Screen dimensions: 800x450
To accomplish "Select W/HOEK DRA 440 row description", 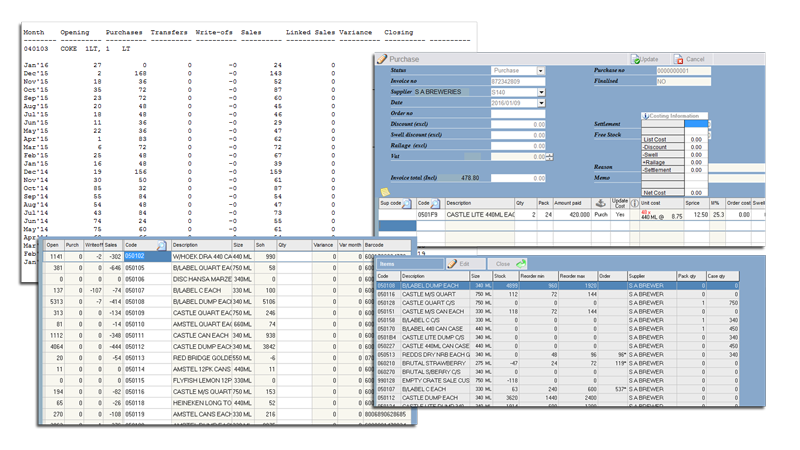I will tap(202, 257).
